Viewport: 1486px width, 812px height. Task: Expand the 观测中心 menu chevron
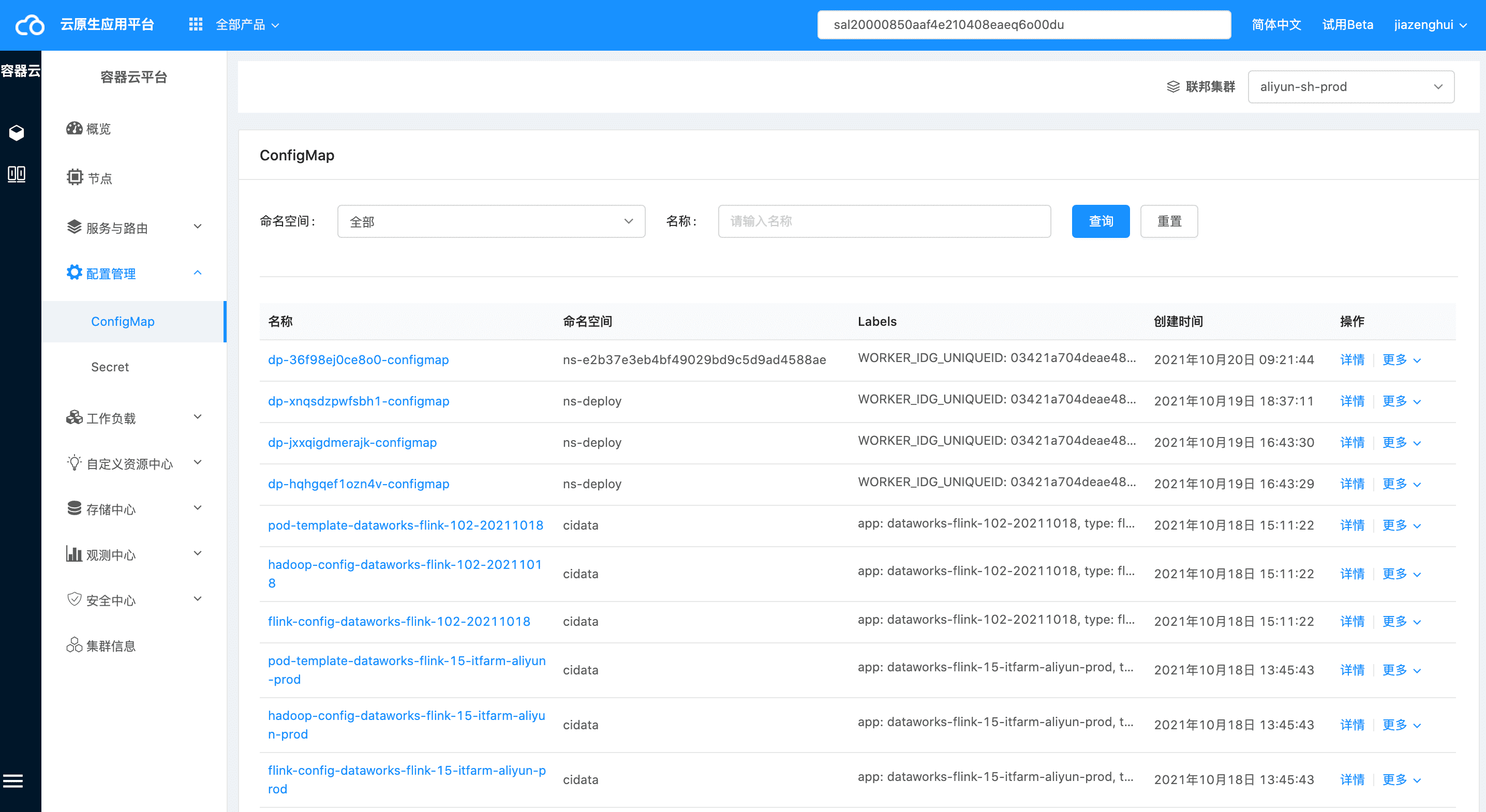click(x=197, y=553)
